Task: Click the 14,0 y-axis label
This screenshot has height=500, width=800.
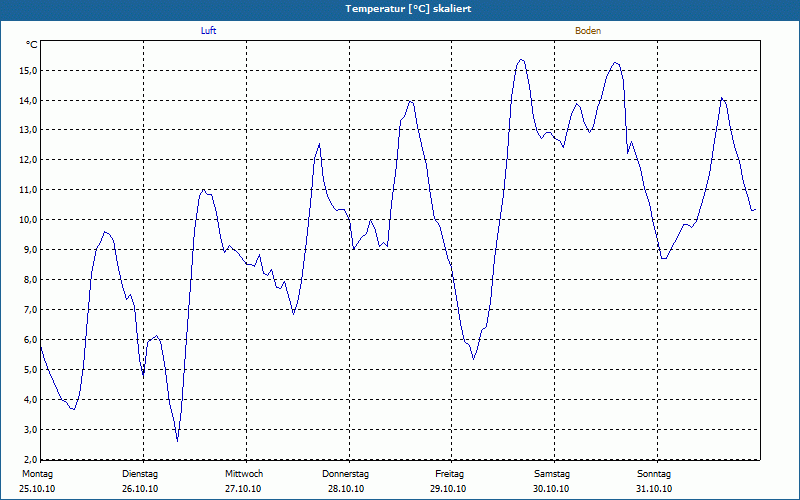Action: 28,101
